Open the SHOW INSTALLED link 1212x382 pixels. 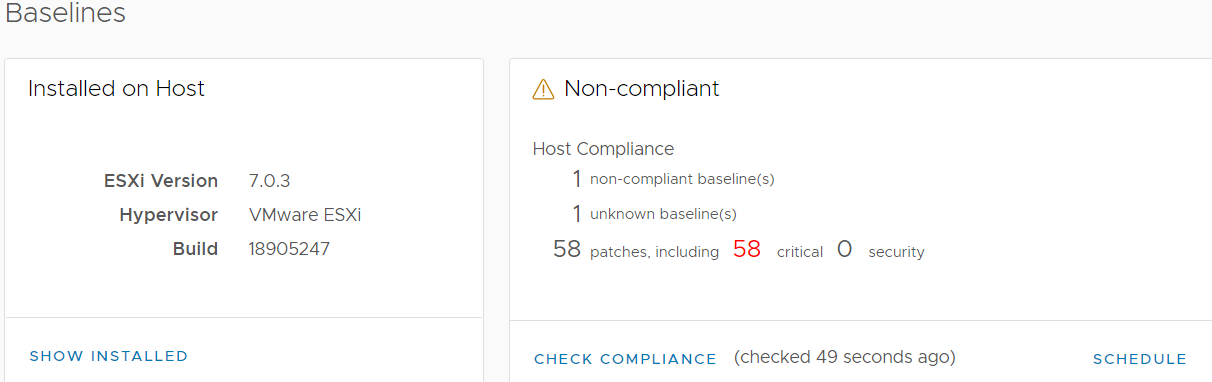pyautogui.click(x=109, y=356)
